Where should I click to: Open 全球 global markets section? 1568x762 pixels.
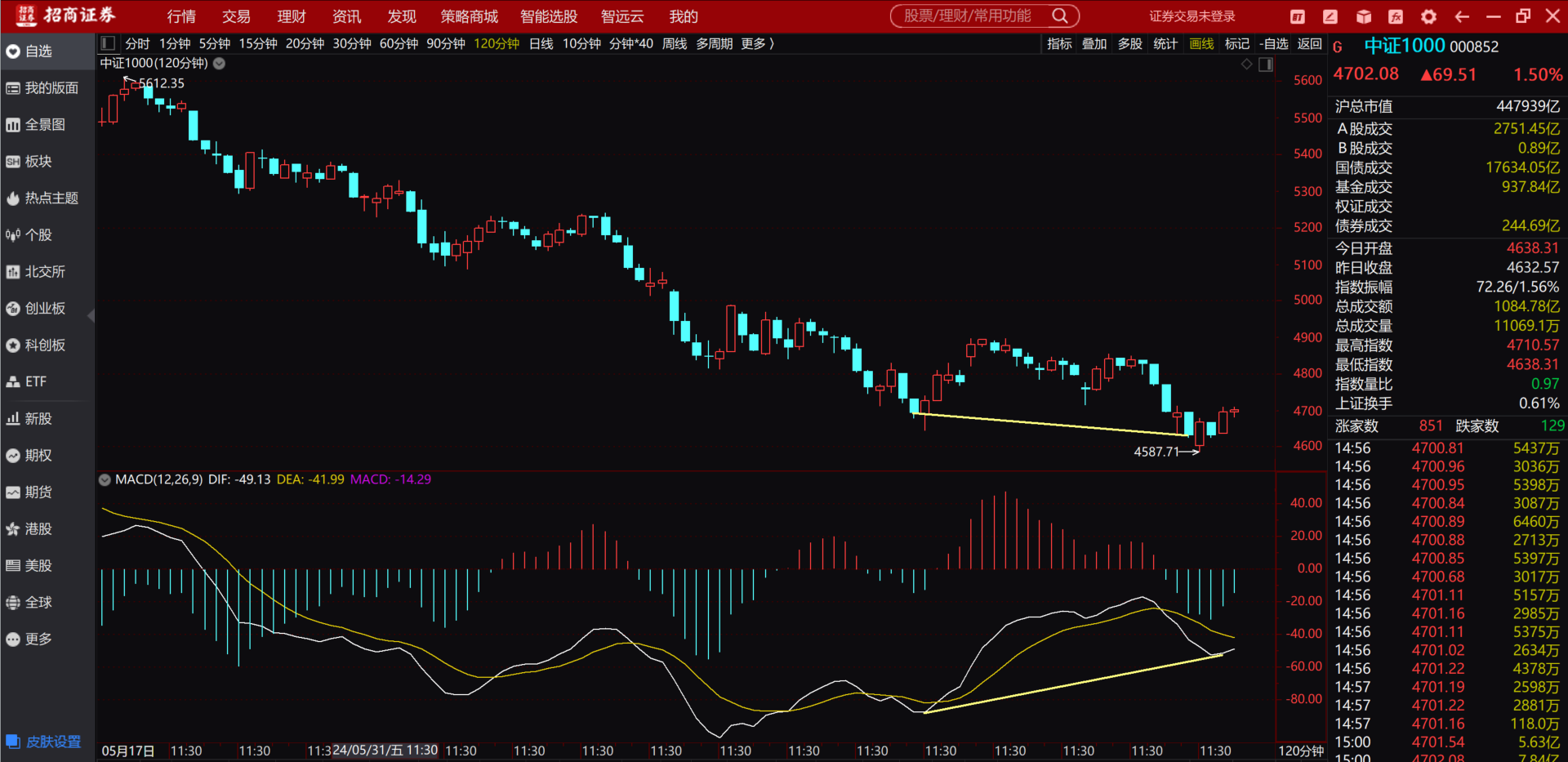click(x=47, y=603)
